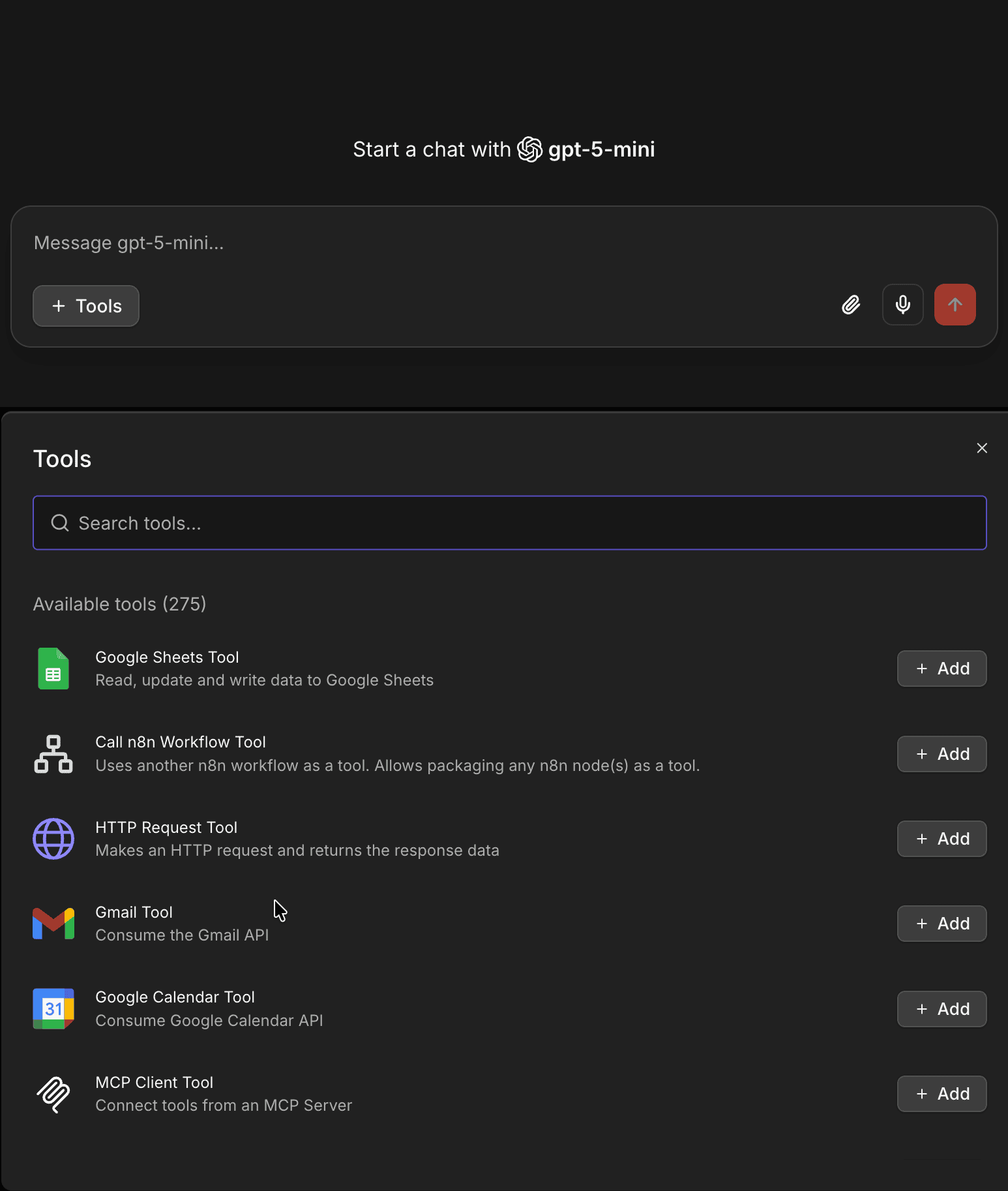Add the MCP Client Tool
The image size is (1008, 1191).
(x=941, y=1094)
